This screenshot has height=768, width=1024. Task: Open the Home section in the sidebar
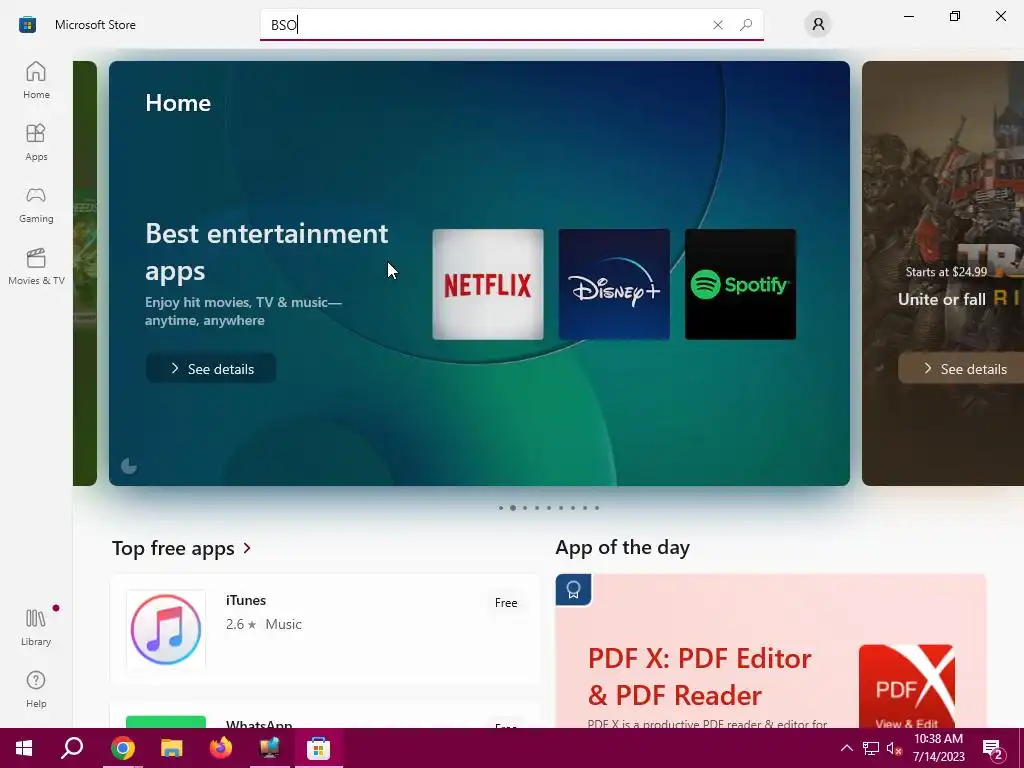pyautogui.click(x=36, y=80)
